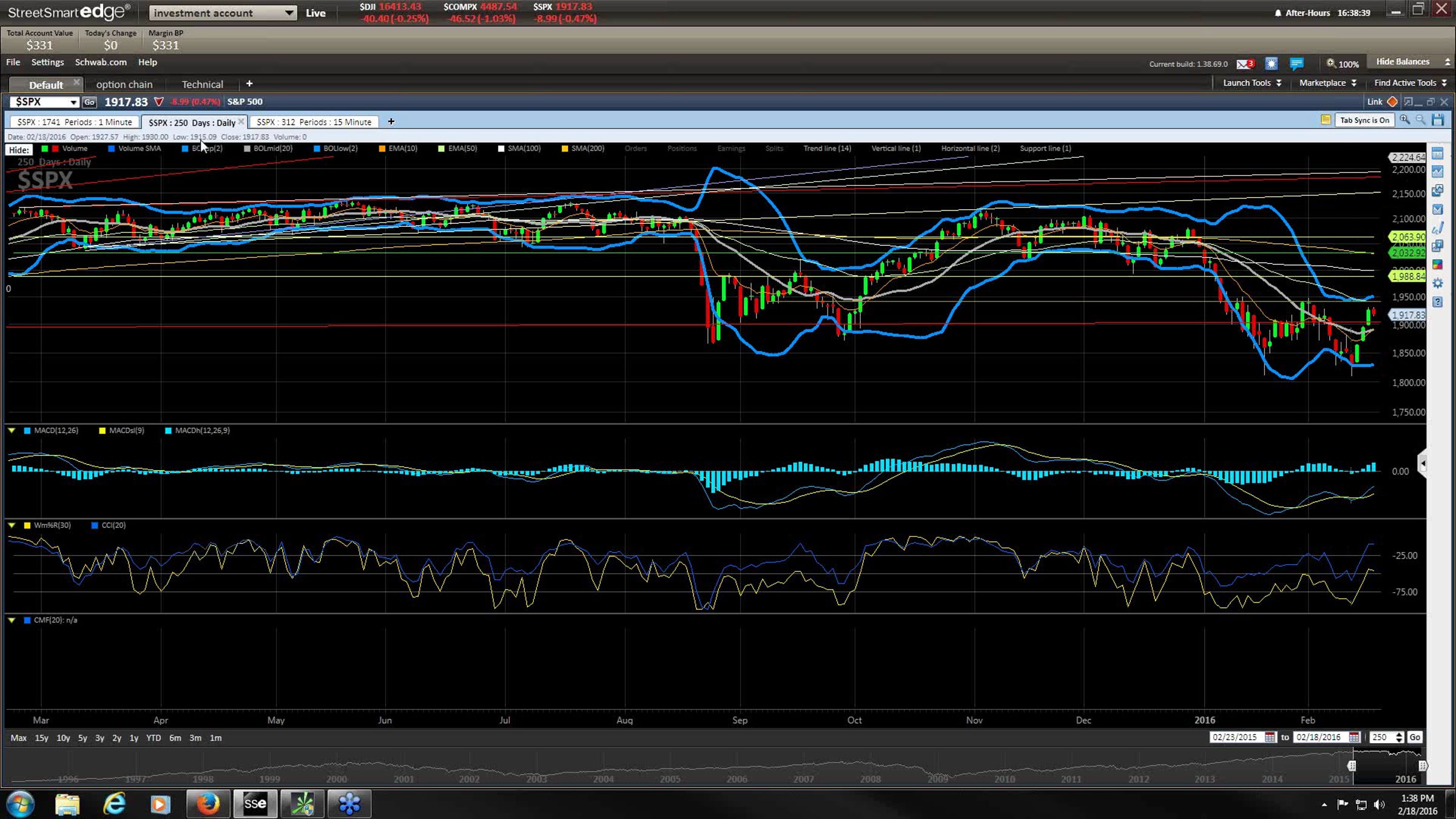1456x819 pixels.
Task: Select the 6m time range link
Action: [175, 738]
